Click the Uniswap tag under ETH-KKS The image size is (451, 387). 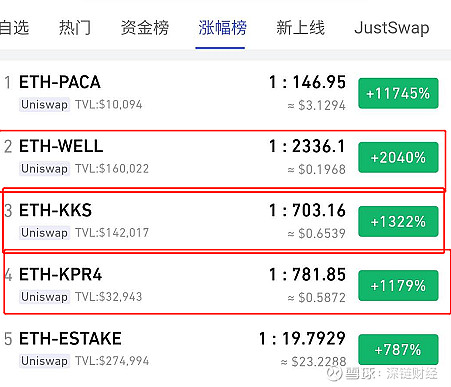tap(44, 233)
